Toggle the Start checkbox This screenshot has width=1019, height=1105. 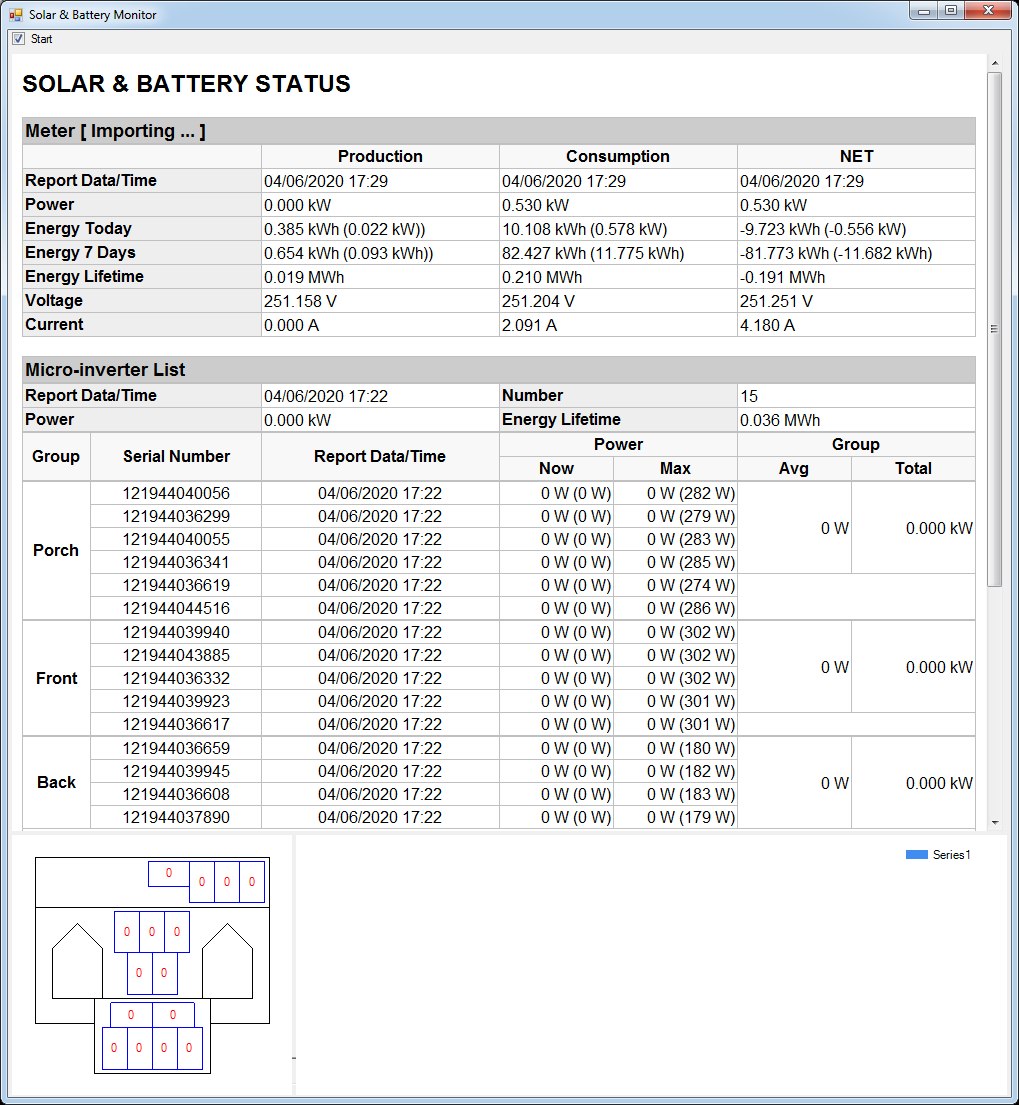pos(18,39)
